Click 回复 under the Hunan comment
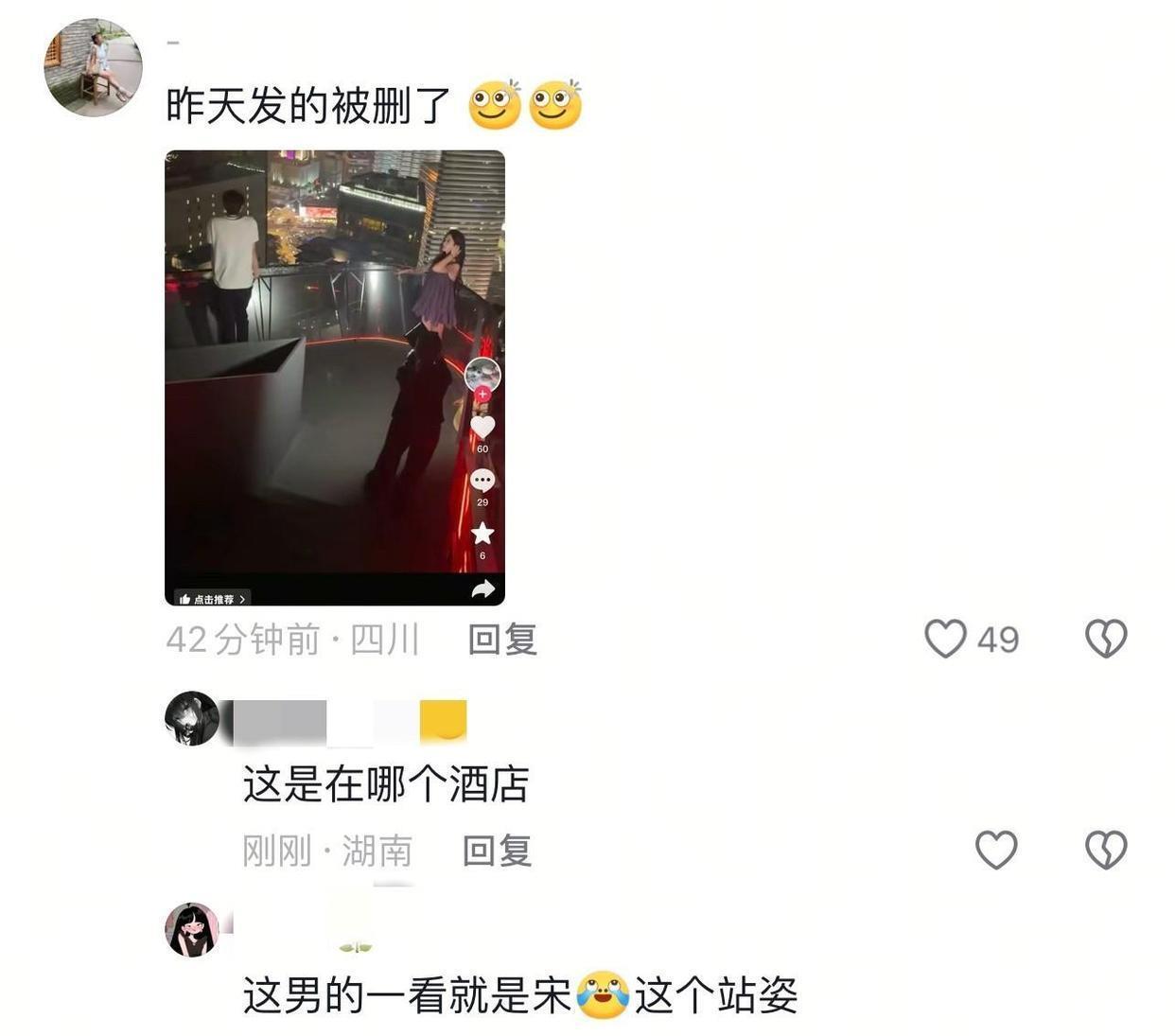 pyautogui.click(x=497, y=851)
